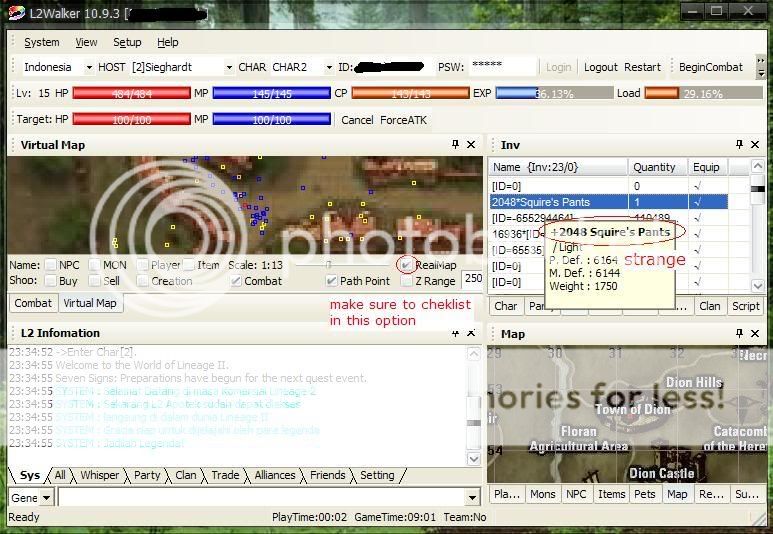Toggle the Path Point checkbox
773x534 pixels.
tap(331, 281)
